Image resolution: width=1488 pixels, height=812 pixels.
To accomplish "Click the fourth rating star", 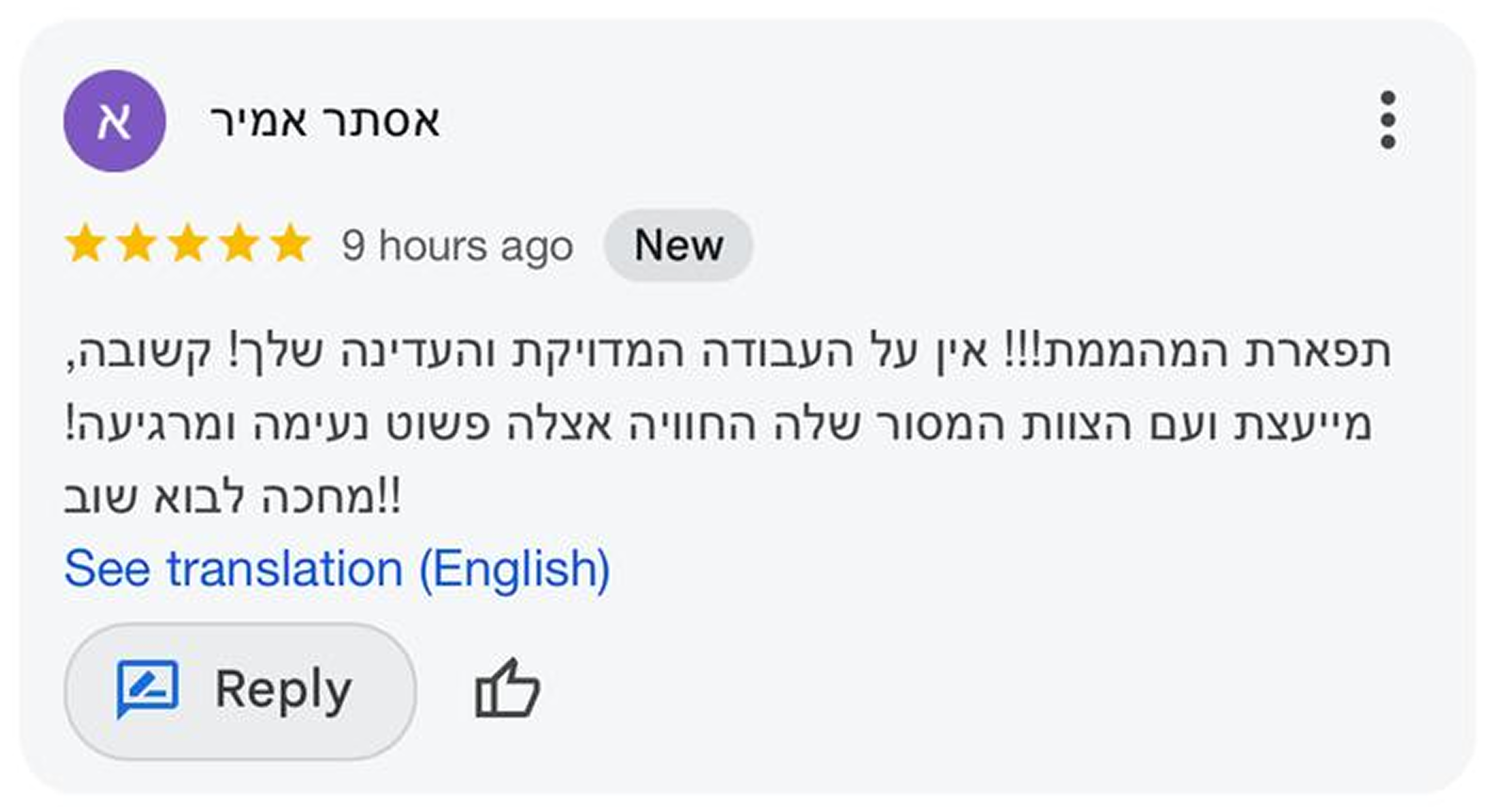I will 239,245.
